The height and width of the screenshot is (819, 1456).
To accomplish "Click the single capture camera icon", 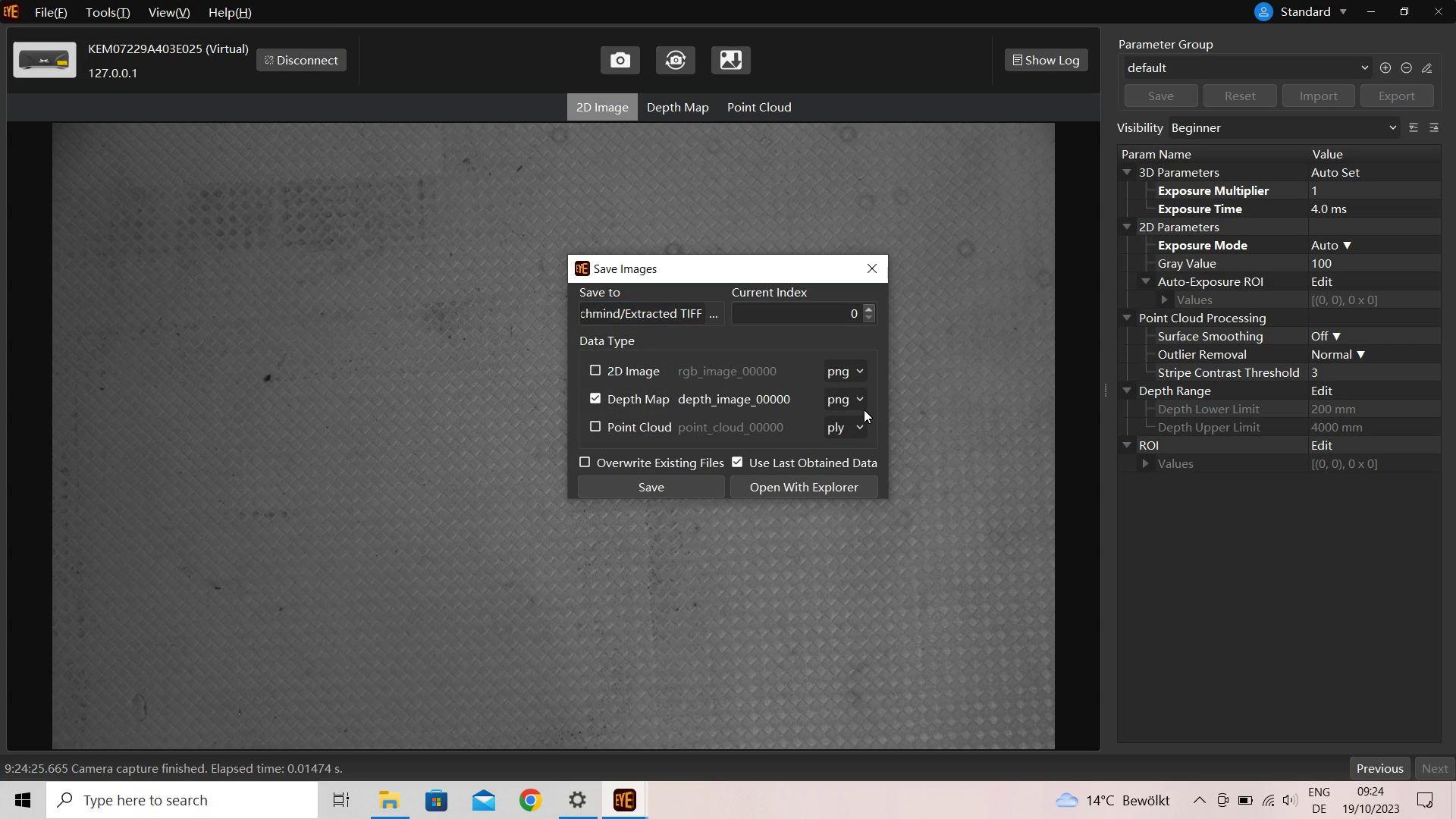I will pos(620,60).
